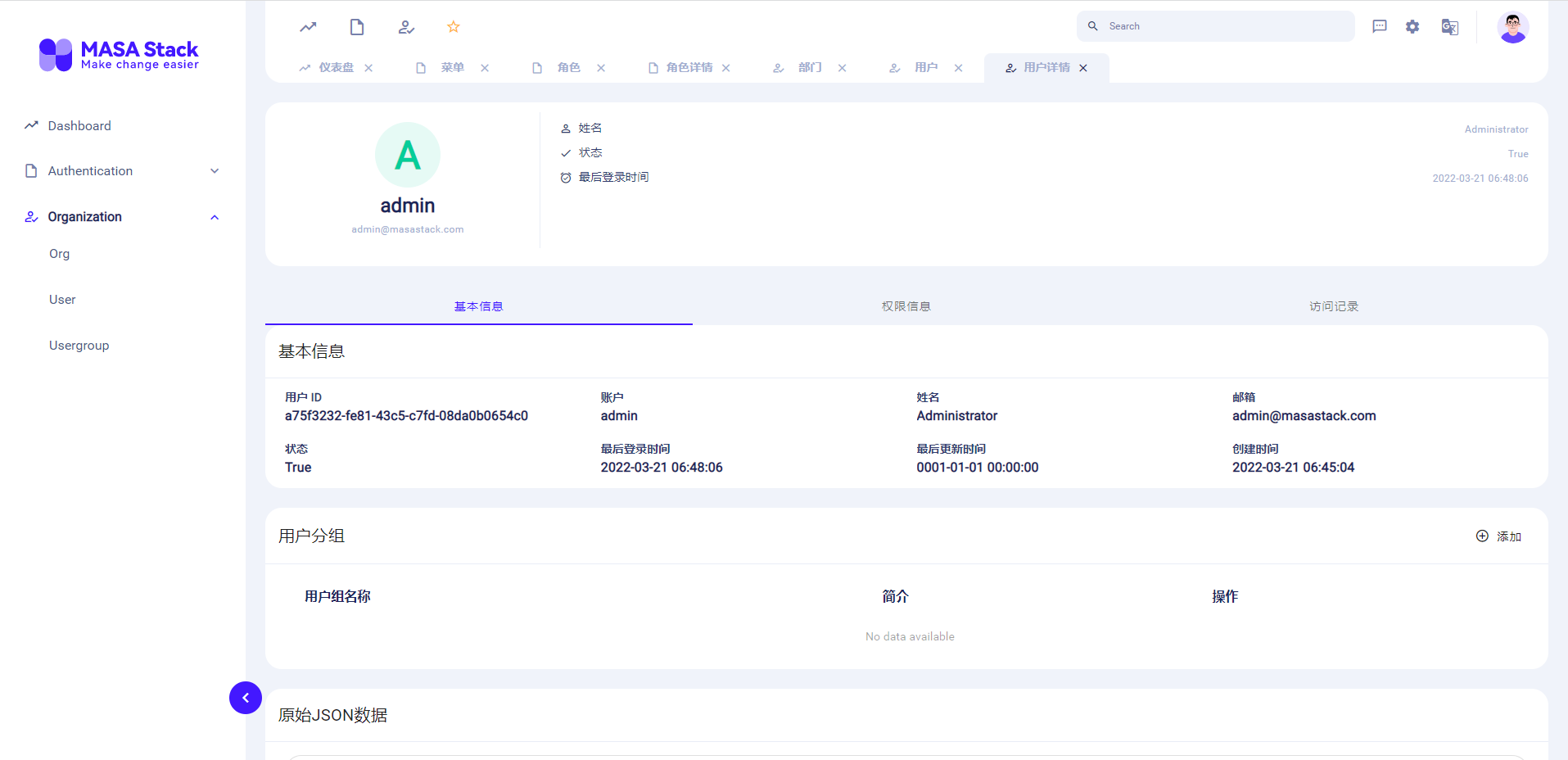Click the 添加 user group button
The height and width of the screenshot is (760, 1568).
(x=1498, y=536)
